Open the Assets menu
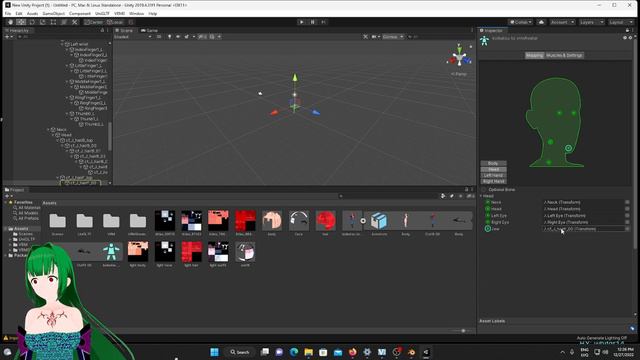 [32, 13]
